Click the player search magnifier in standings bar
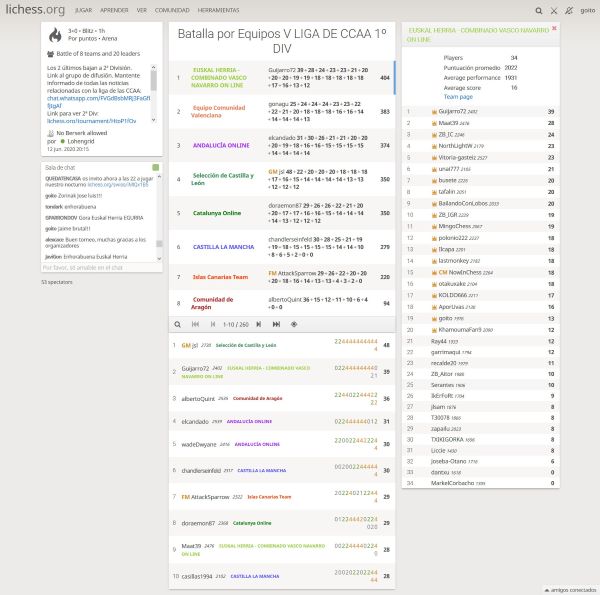This screenshot has width=600, height=595. (178, 324)
